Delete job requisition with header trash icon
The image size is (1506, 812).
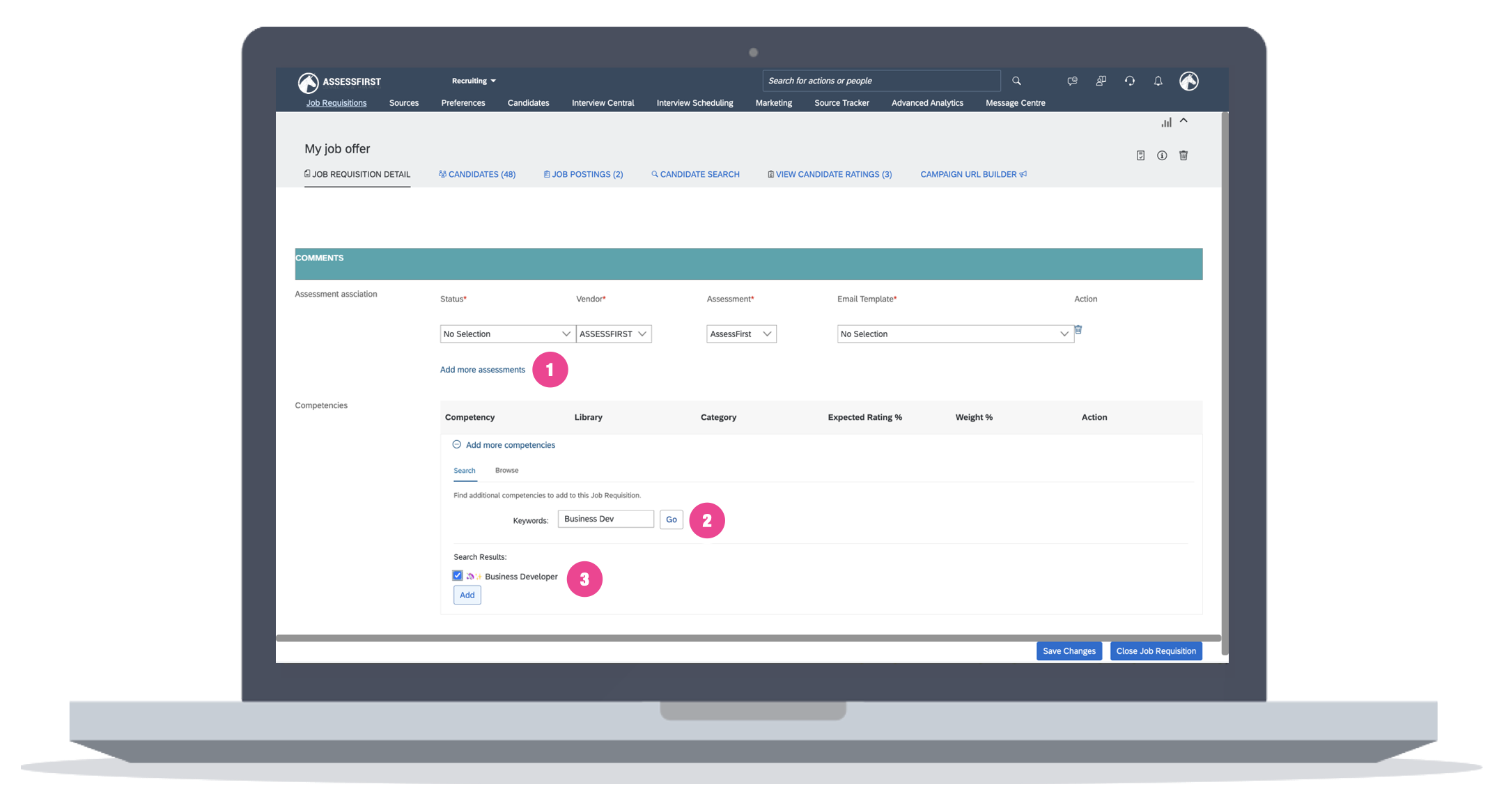1183,155
